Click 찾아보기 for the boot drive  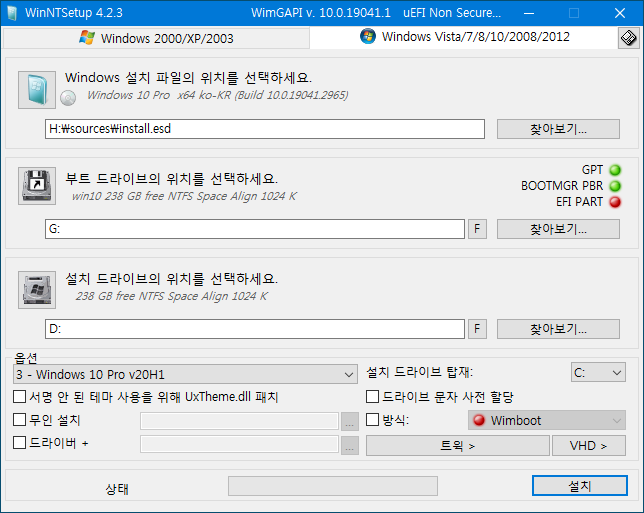click(558, 229)
